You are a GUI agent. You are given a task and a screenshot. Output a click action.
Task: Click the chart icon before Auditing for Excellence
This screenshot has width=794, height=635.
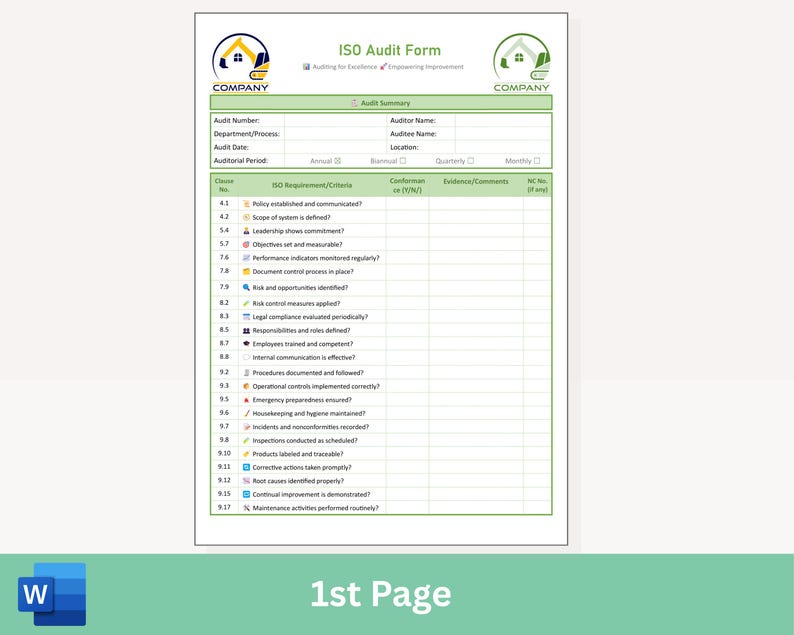coord(306,66)
